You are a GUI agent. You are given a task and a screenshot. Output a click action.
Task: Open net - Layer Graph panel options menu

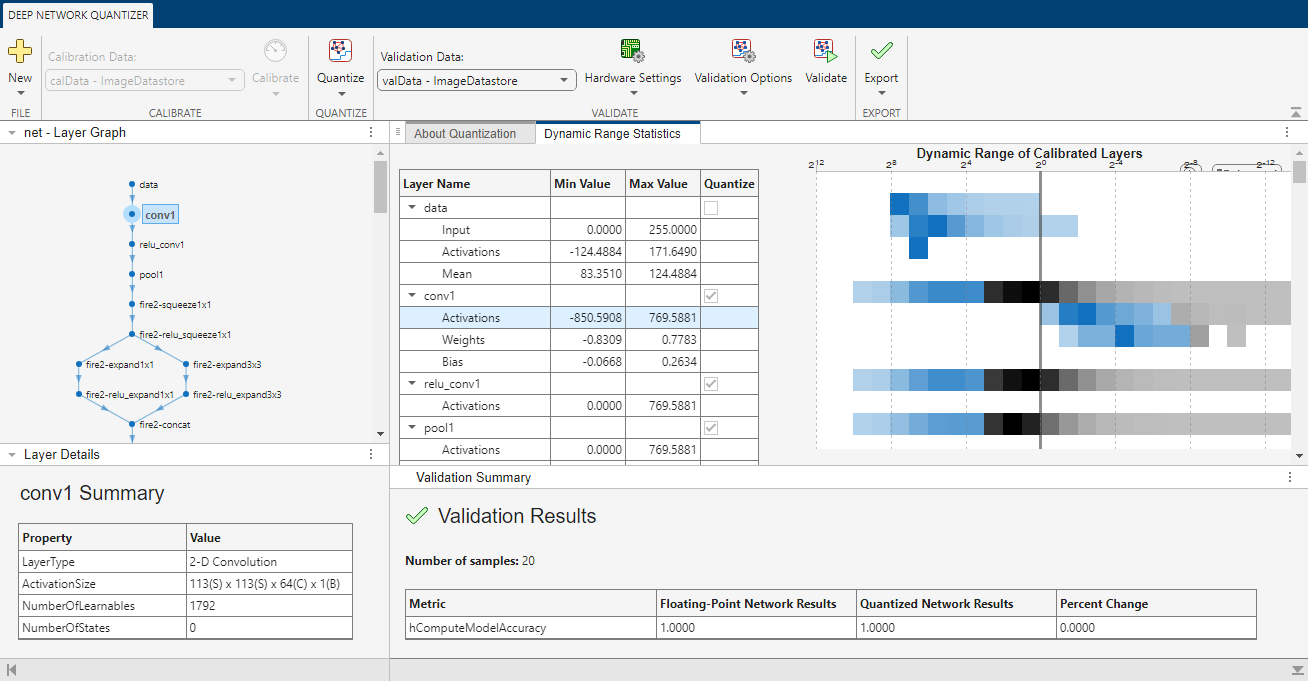tap(371, 132)
